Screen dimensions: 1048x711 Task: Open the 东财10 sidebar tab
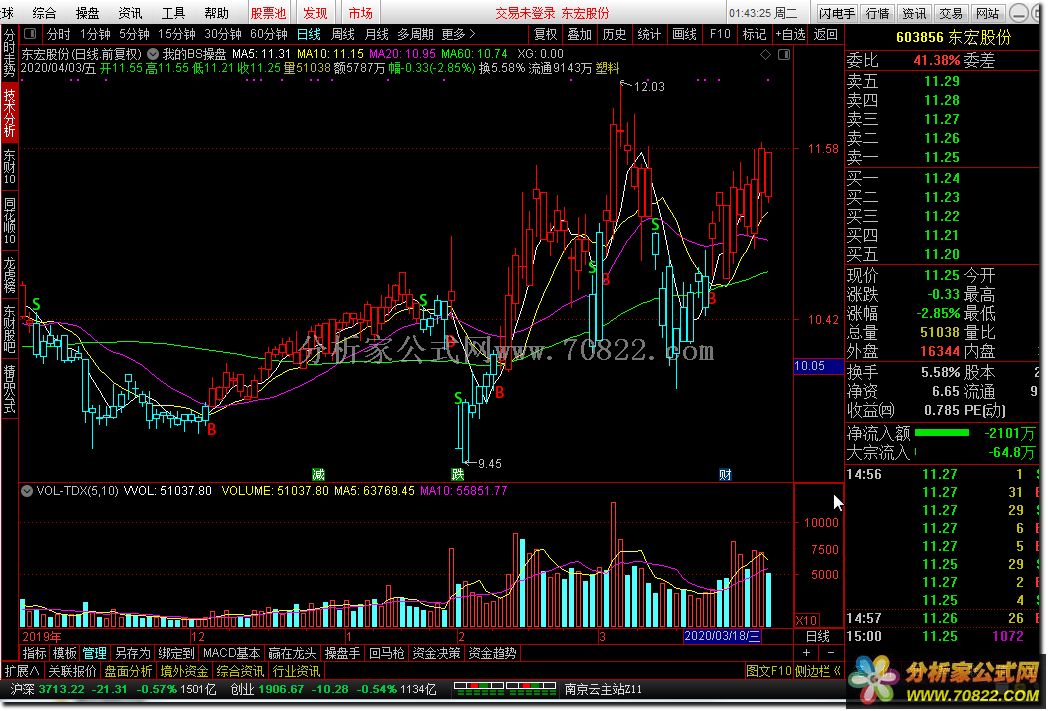9,167
